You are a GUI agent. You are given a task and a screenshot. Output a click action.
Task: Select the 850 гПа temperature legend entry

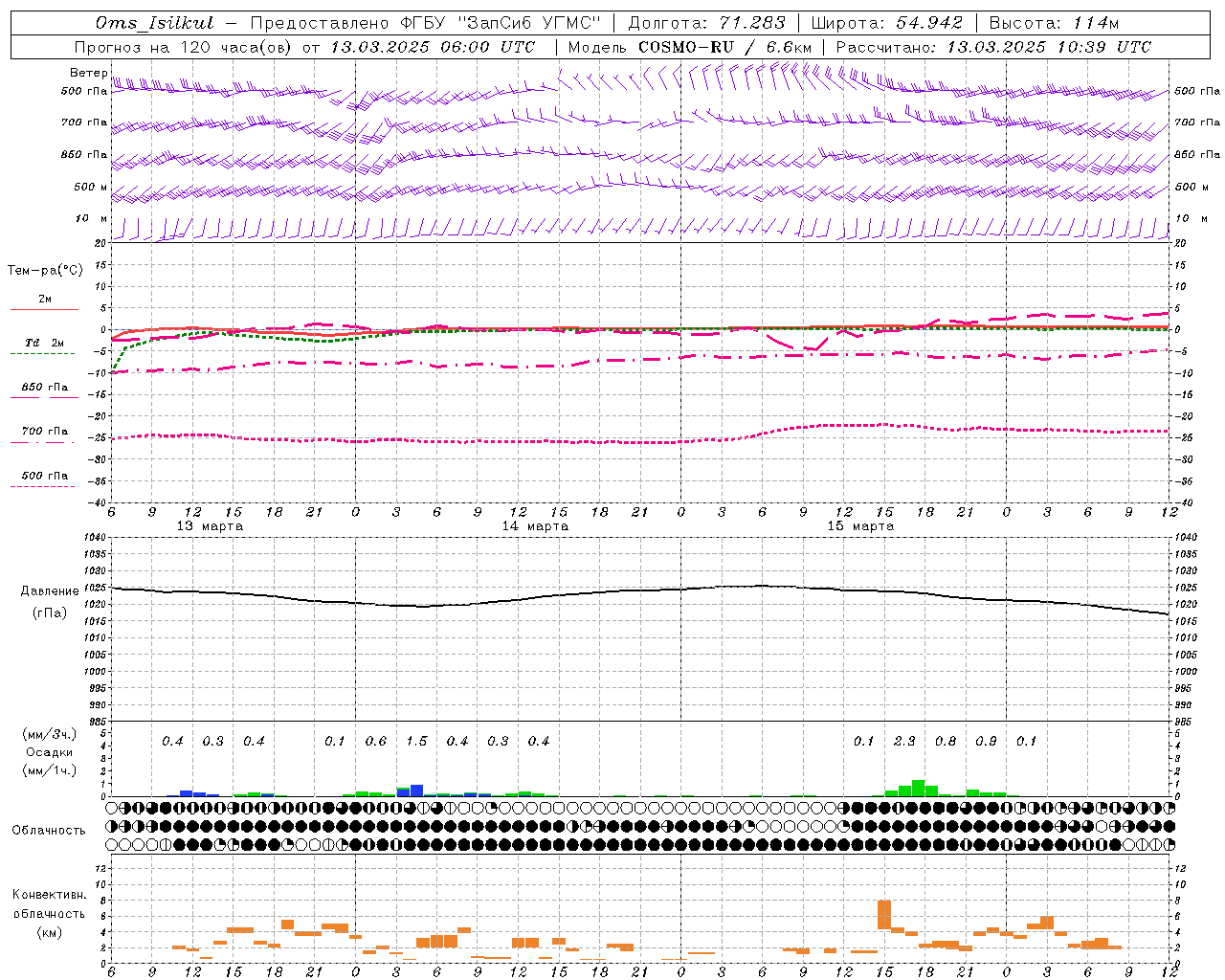click(x=44, y=390)
